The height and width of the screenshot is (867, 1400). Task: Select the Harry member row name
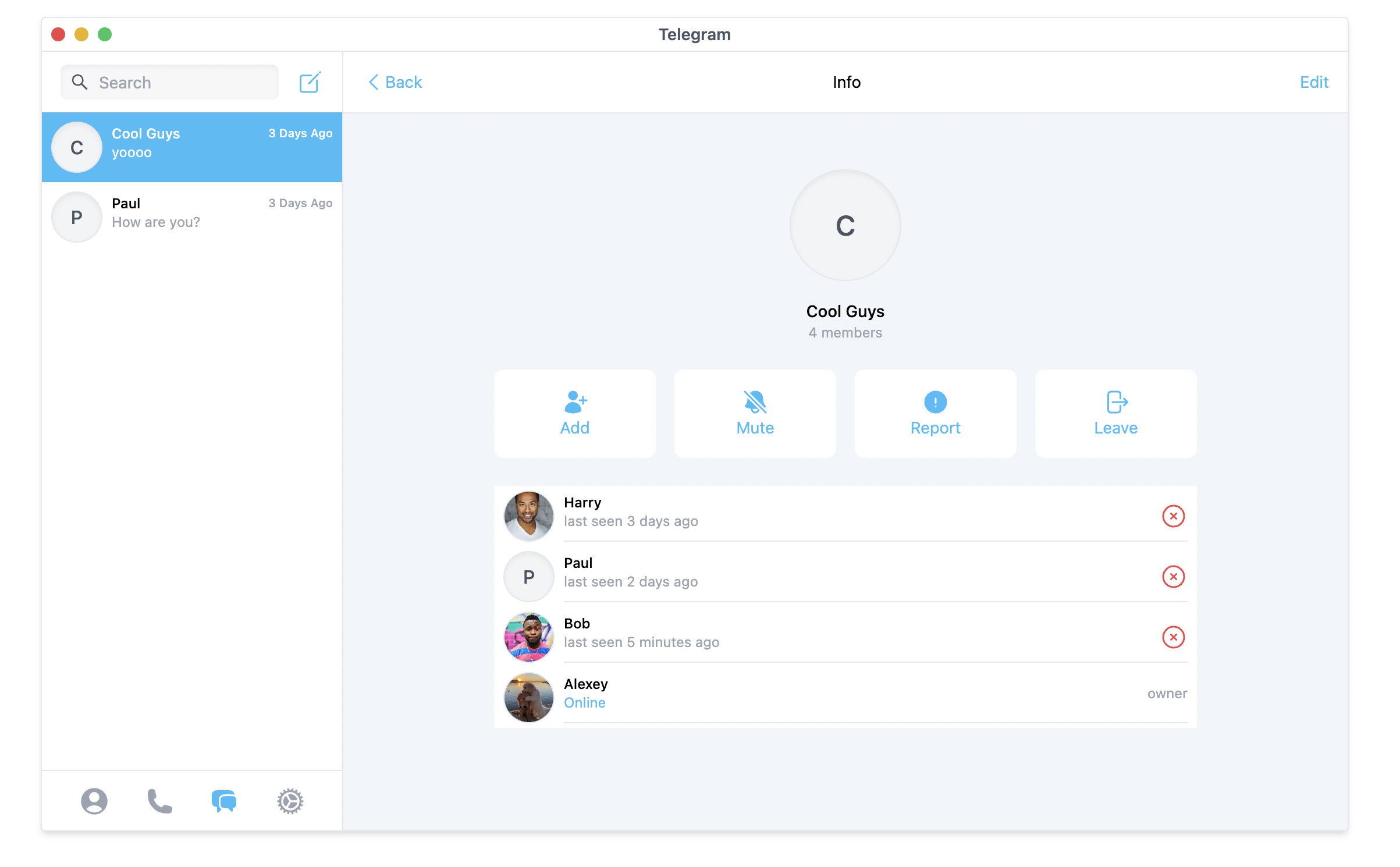tap(582, 502)
